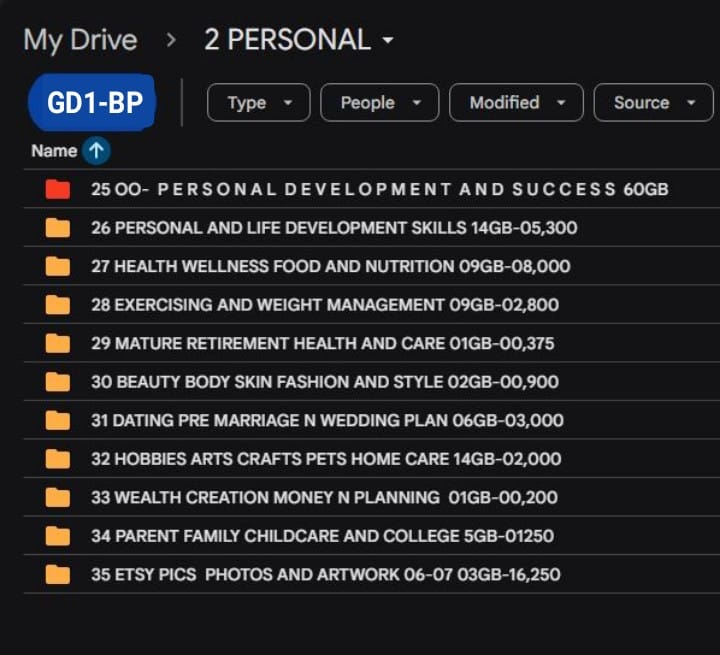The height and width of the screenshot is (655, 720).
Task: Go to My Drive in breadcrumb
Action: click(80, 40)
